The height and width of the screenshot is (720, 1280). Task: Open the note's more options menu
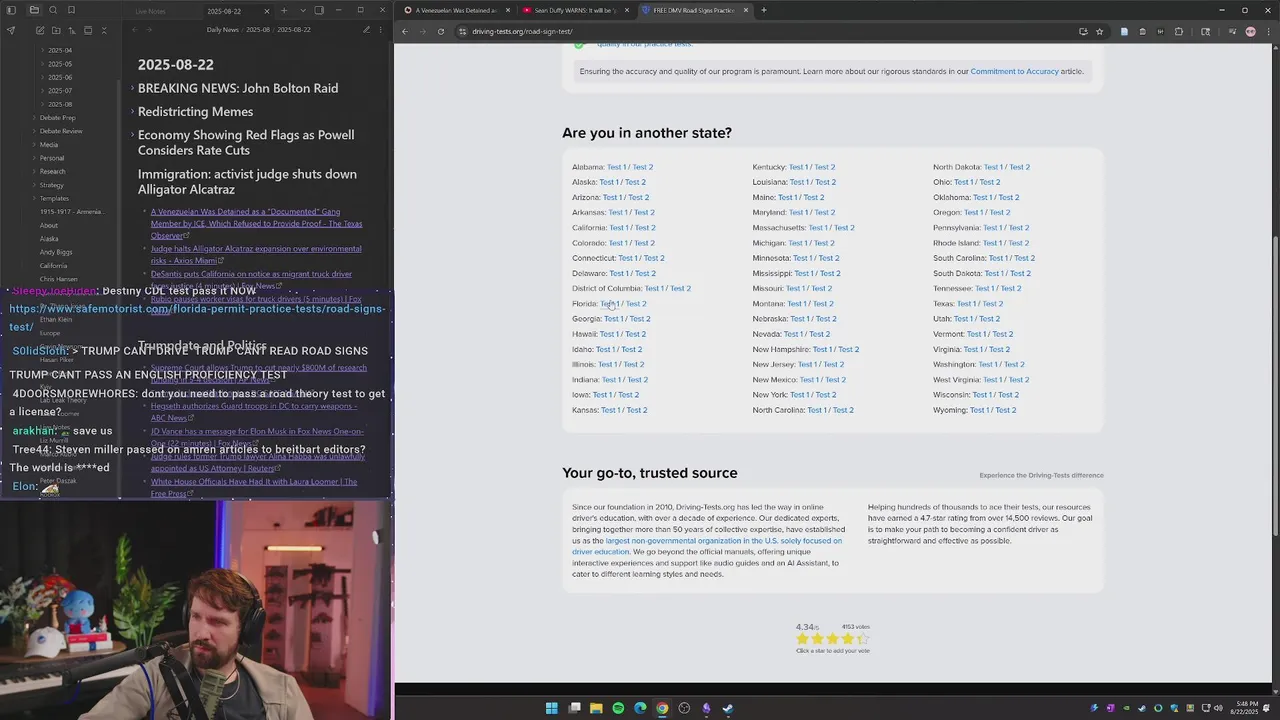point(382,30)
